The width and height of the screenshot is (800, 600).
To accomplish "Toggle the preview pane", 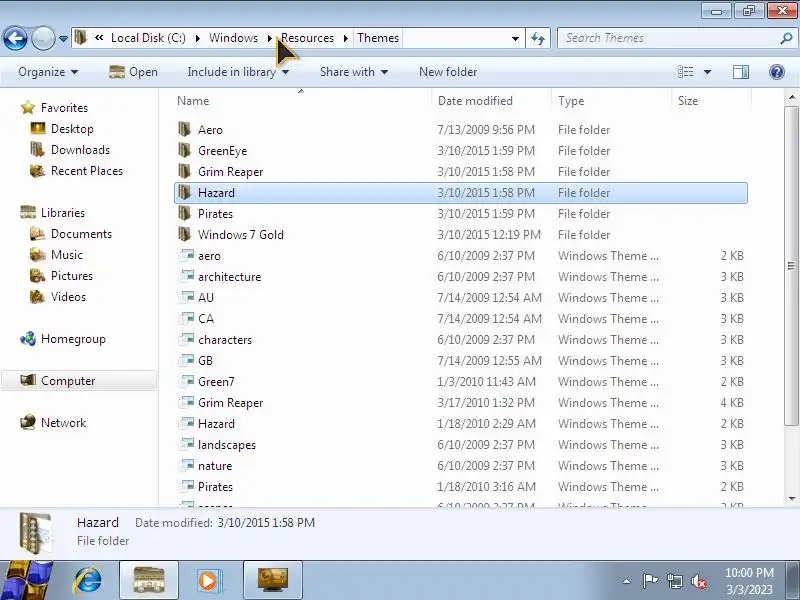I will tap(741, 72).
